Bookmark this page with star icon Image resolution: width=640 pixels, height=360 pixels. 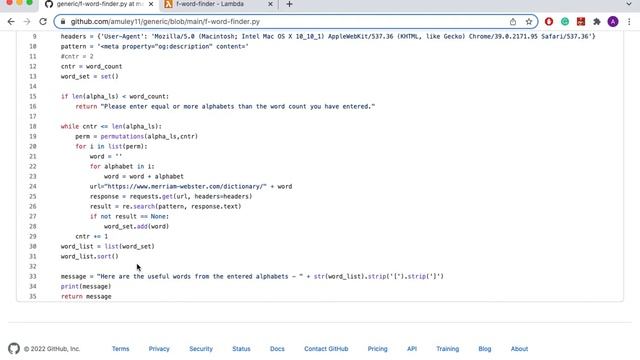point(529,22)
